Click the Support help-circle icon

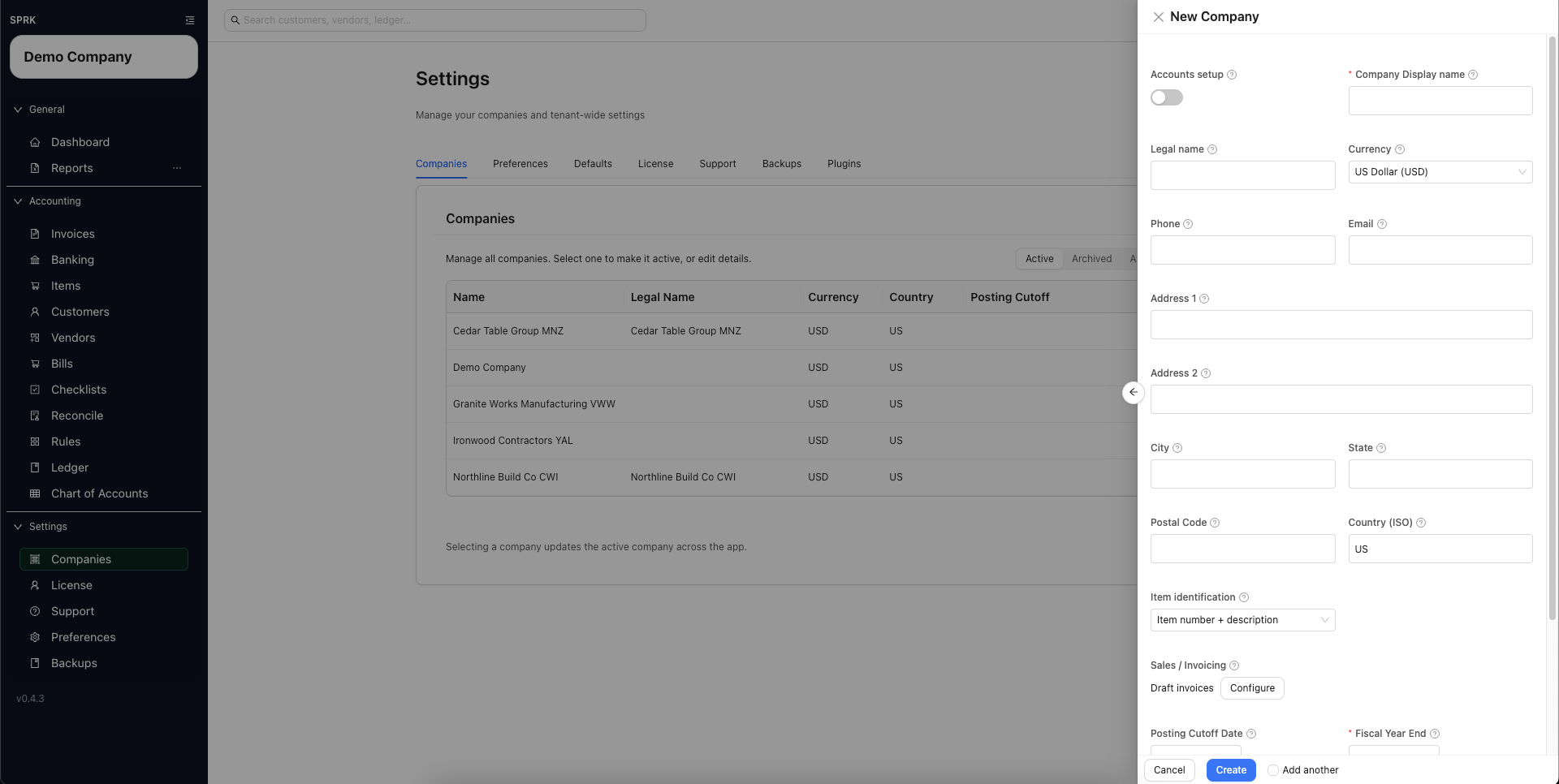35,611
